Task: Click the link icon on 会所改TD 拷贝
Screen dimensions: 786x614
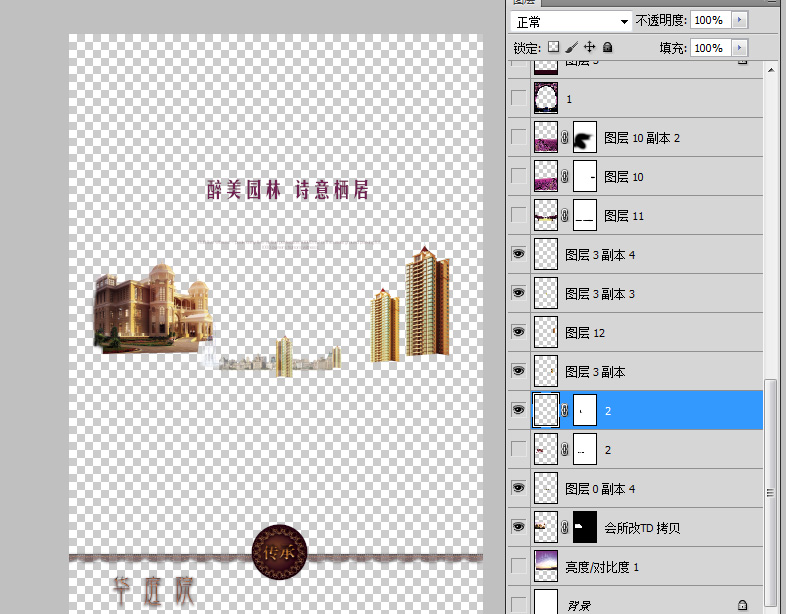Action: pos(565,527)
